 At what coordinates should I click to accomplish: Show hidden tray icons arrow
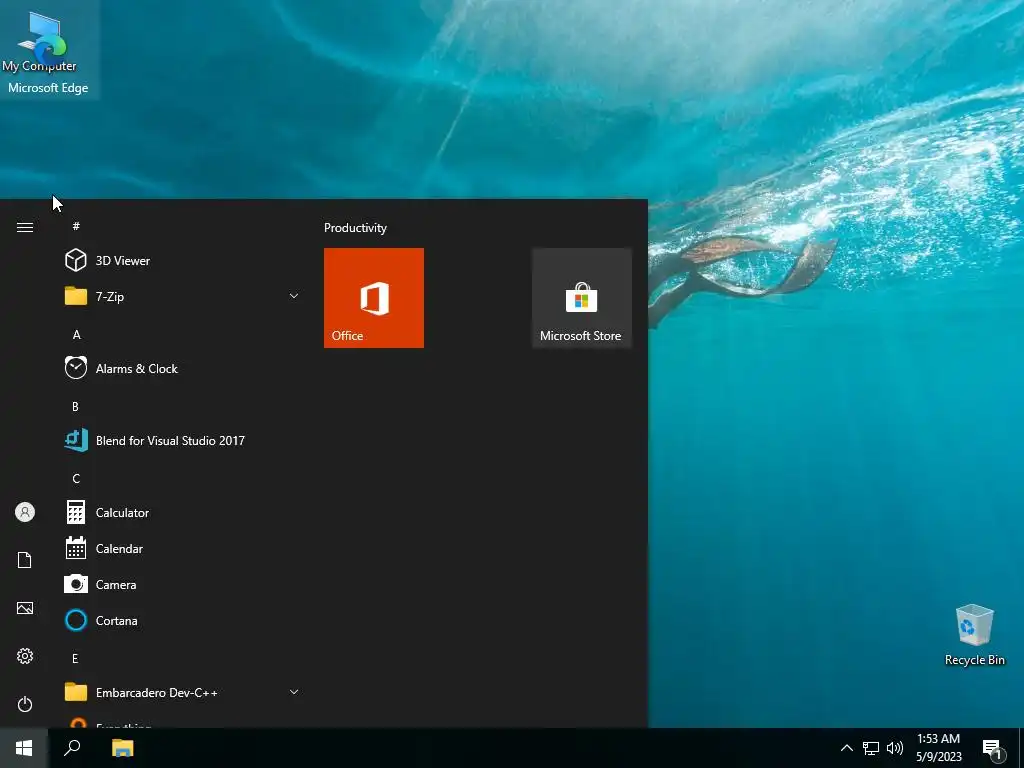[x=846, y=748]
